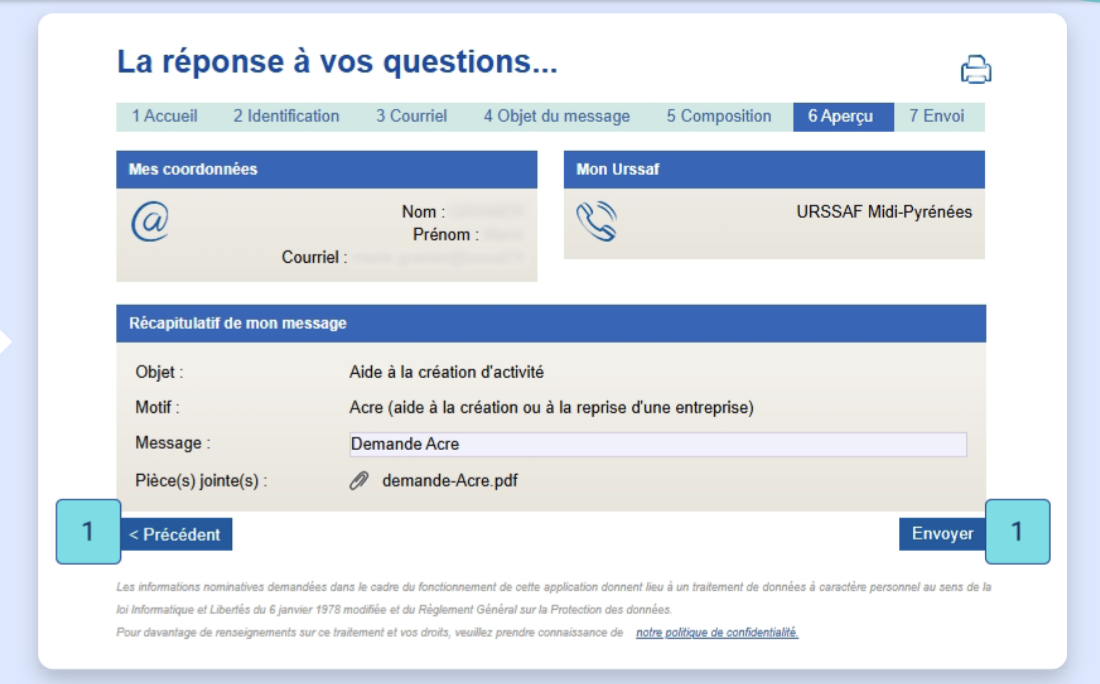Select the 3 Courriel step
Image resolution: width=1100 pixels, height=684 pixels.
[x=411, y=116]
